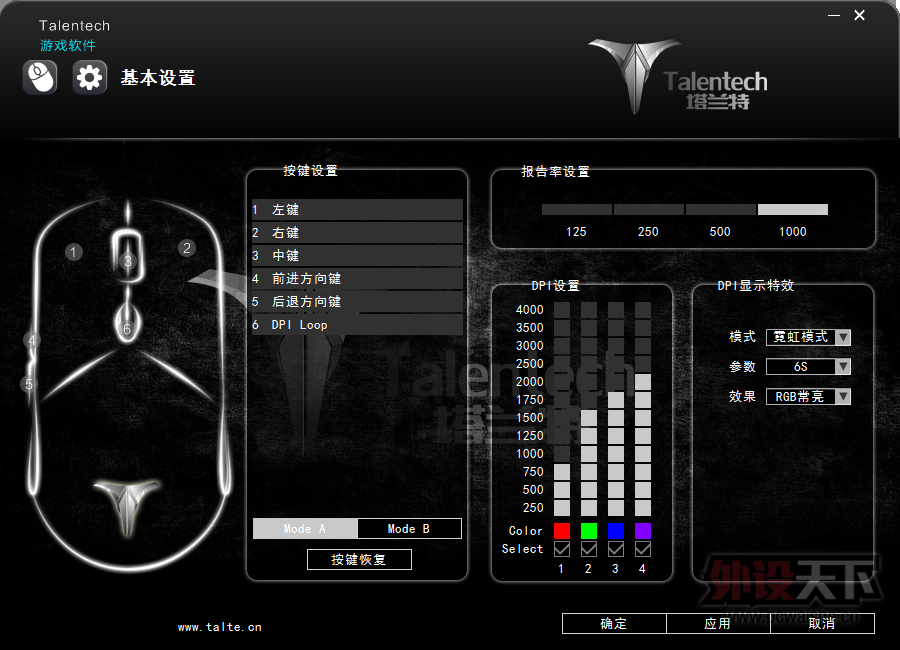Image resolution: width=900 pixels, height=650 pixels.
Task: Set DPI column 4 to 500
Action: coord(643,490)
